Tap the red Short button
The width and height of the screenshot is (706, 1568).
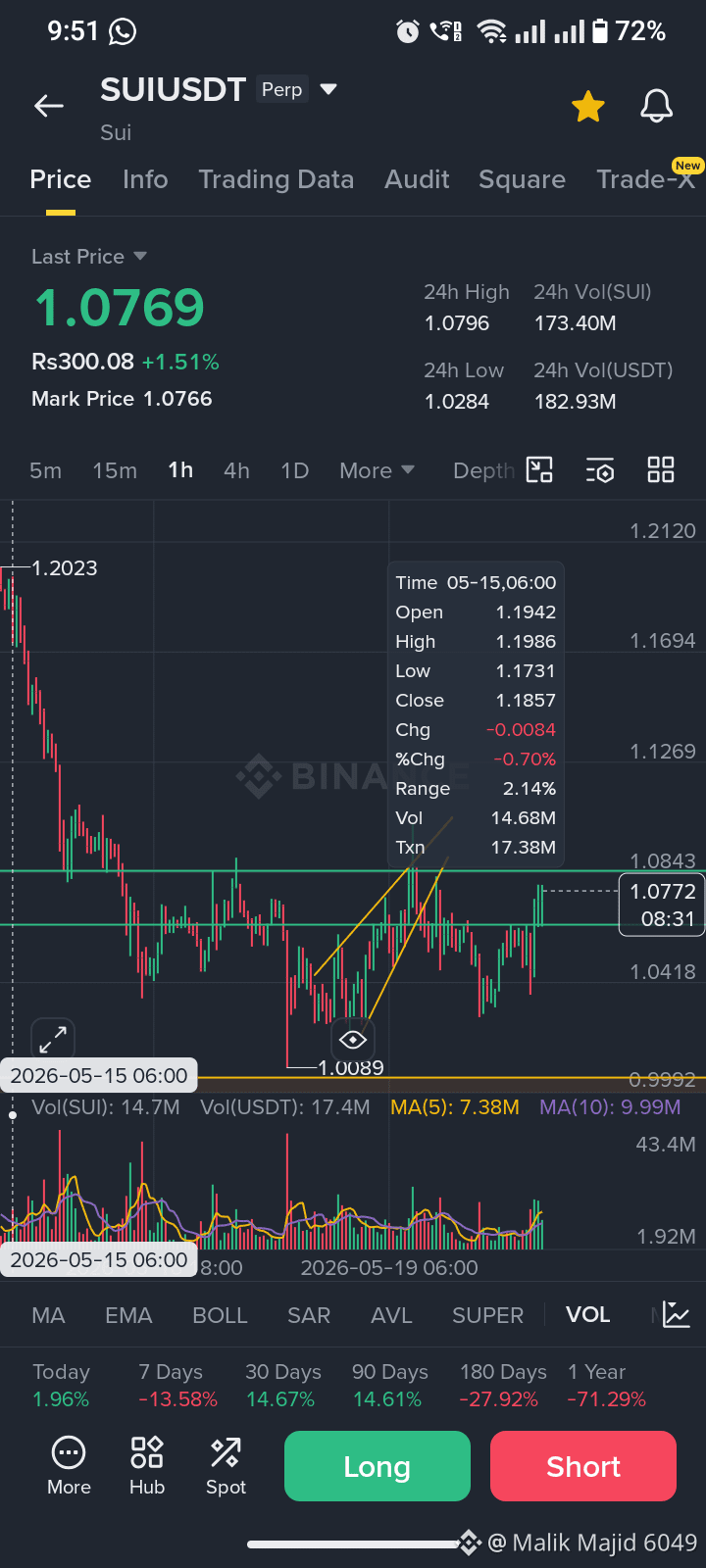(x=583, y=1466)
